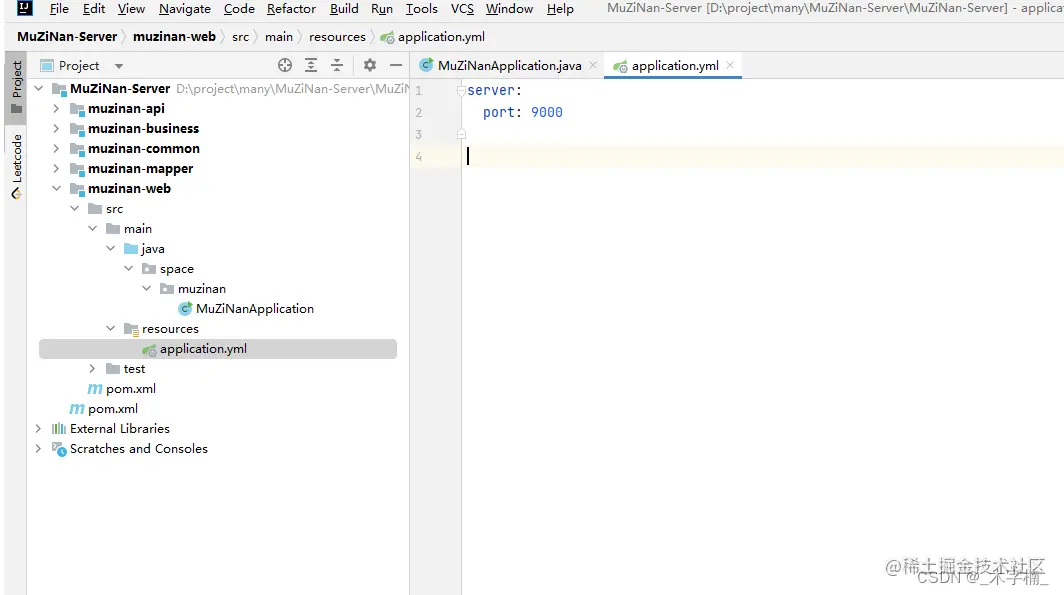This screenshot has width=1064, height=595.
Task: Open the Build menu
Action: 344,9
